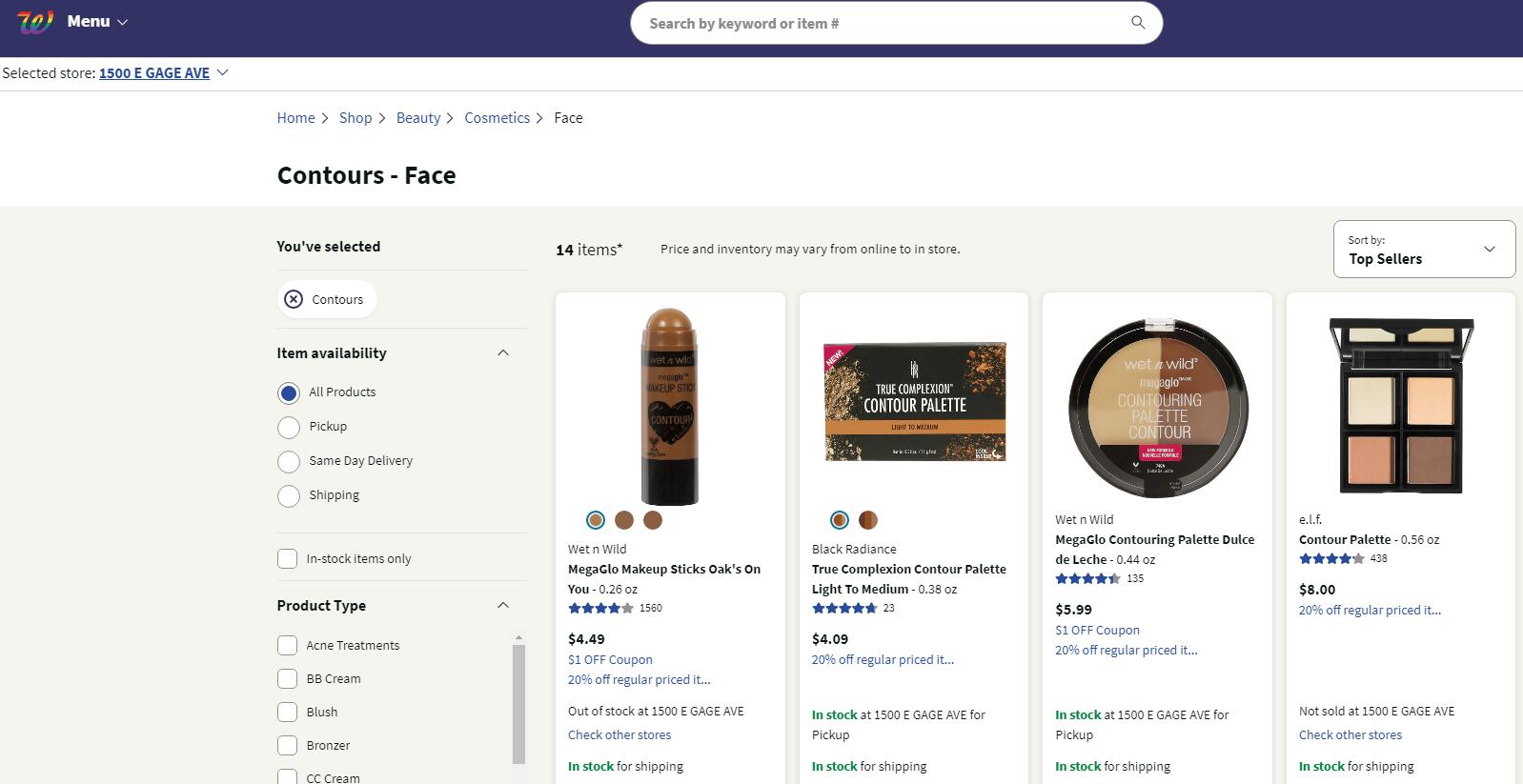Choose the first color swatch for MegaGlo Makeup Sticks
The image size is (1523, 784).
click(x=596, y=520)
